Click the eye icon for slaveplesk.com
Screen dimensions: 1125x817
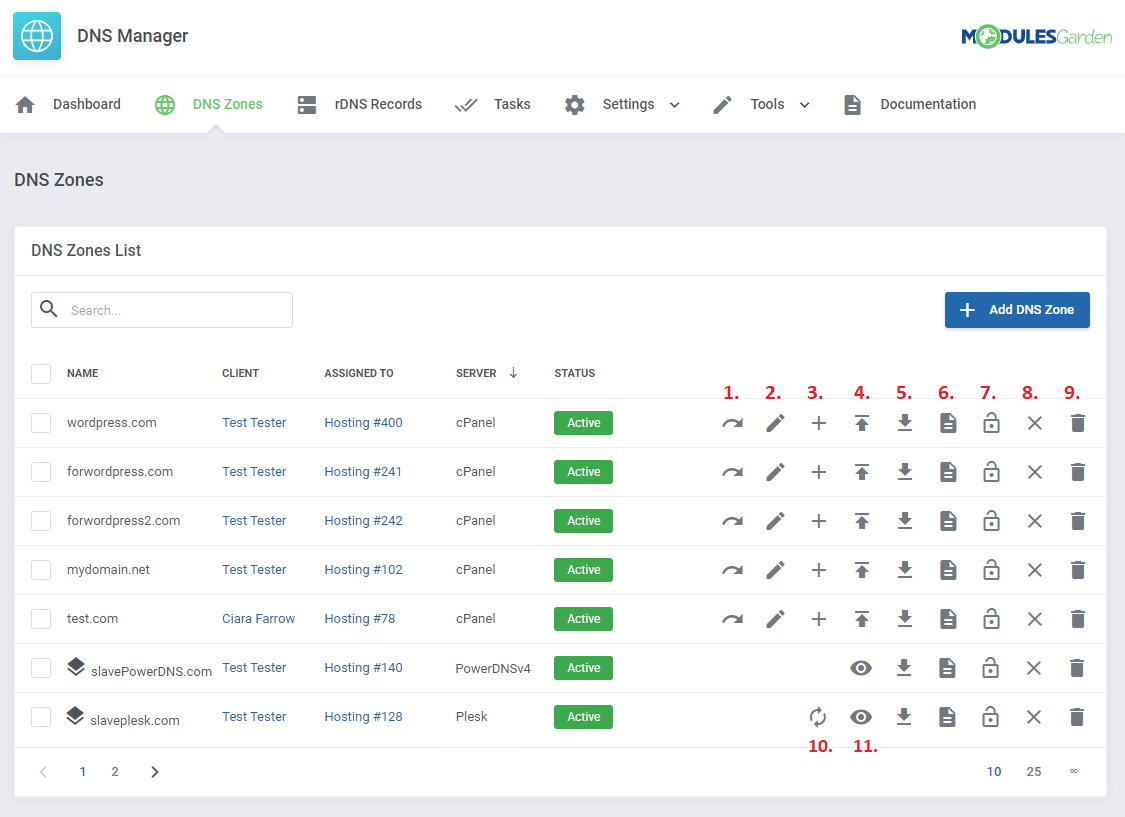point(861,717)
